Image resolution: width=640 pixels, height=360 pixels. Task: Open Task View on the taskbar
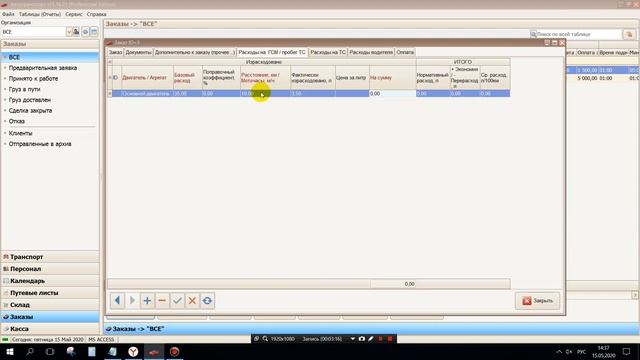(x=50, y=351)
